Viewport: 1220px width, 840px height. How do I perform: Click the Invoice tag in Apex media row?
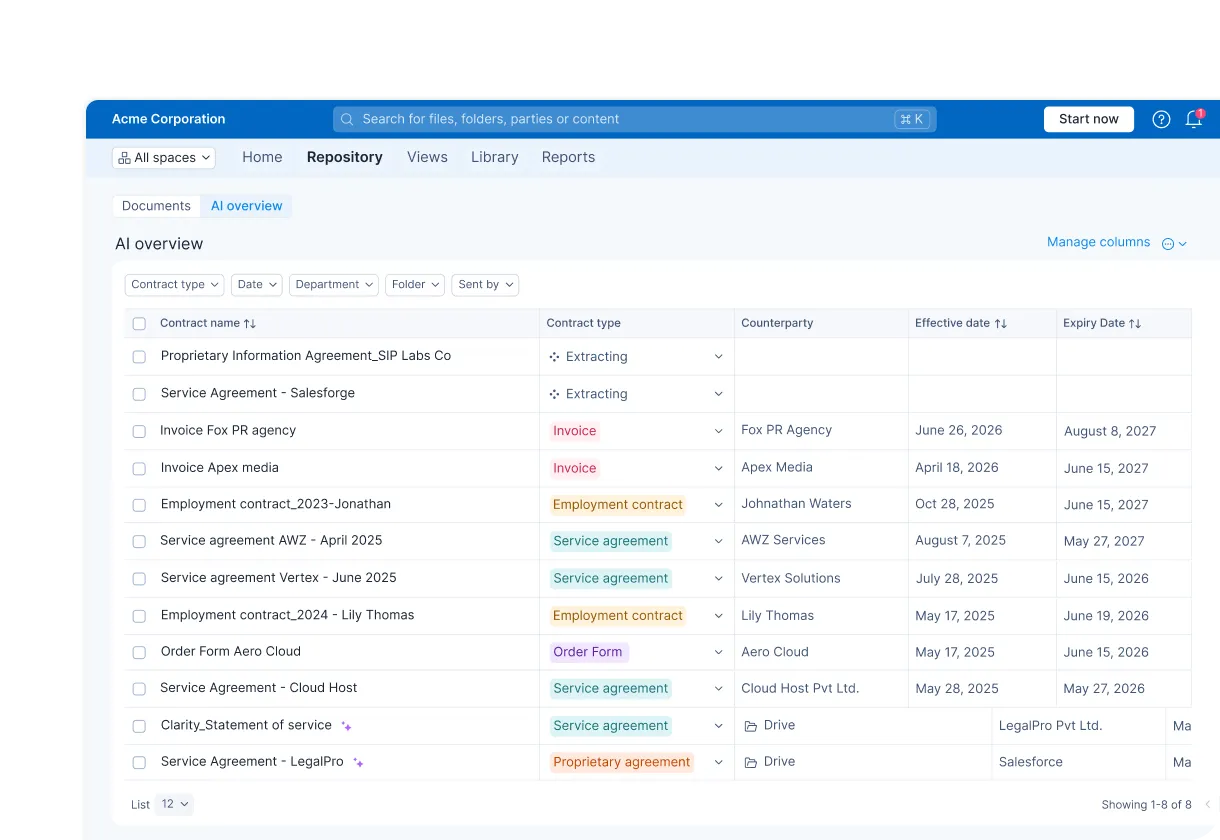[575, 468]
